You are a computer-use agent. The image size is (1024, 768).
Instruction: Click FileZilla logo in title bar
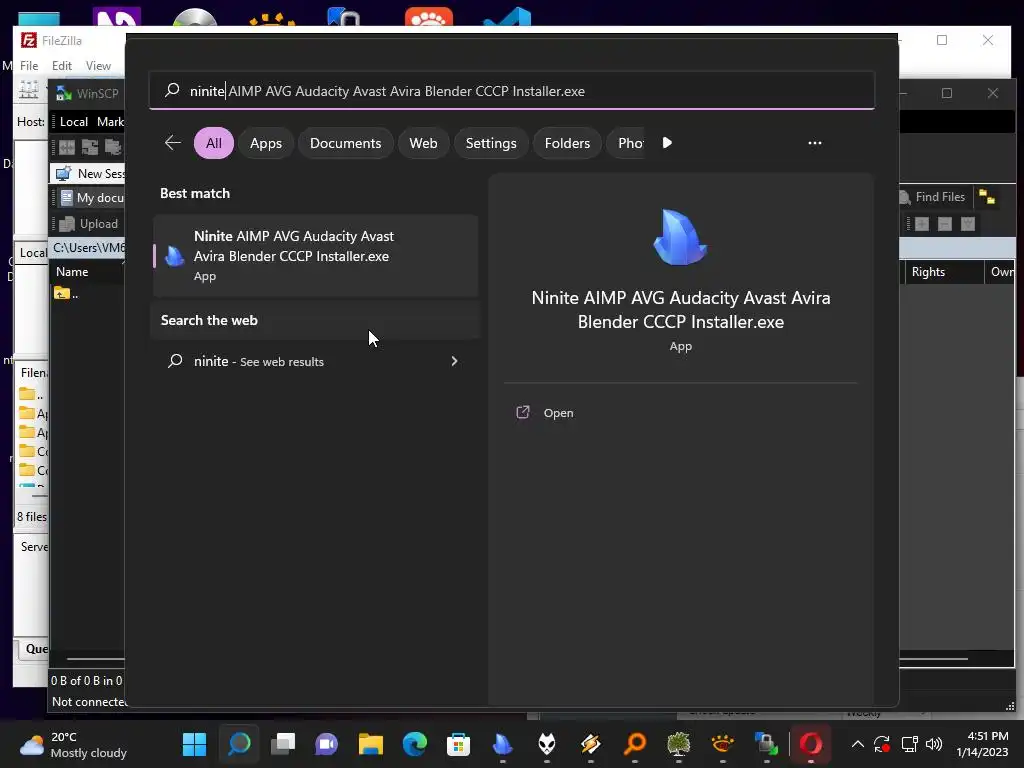pos(29,40)
